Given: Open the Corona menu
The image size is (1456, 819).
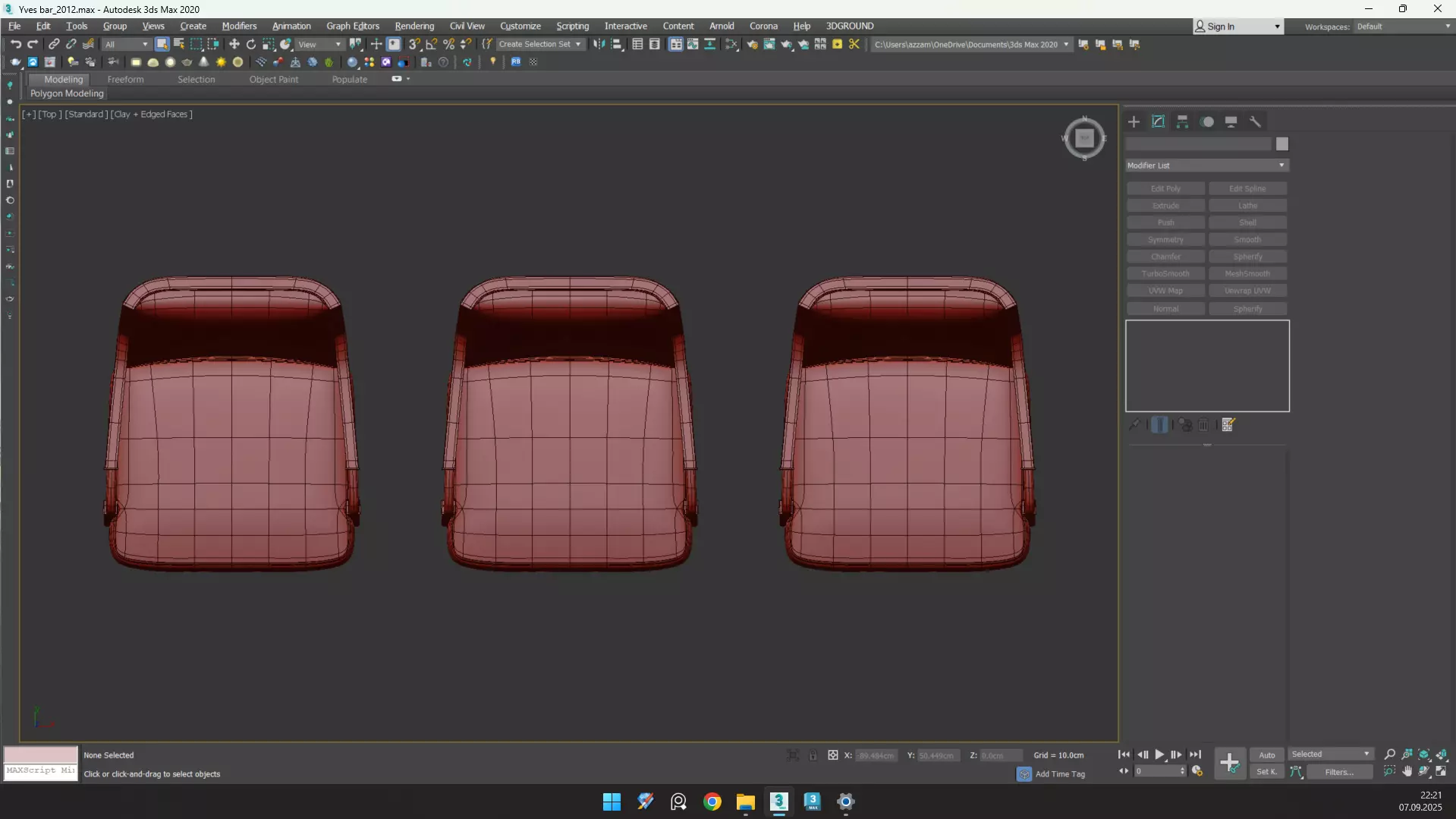Looking at the screenshot, I should pyautogui.click(x=763, y=26).
